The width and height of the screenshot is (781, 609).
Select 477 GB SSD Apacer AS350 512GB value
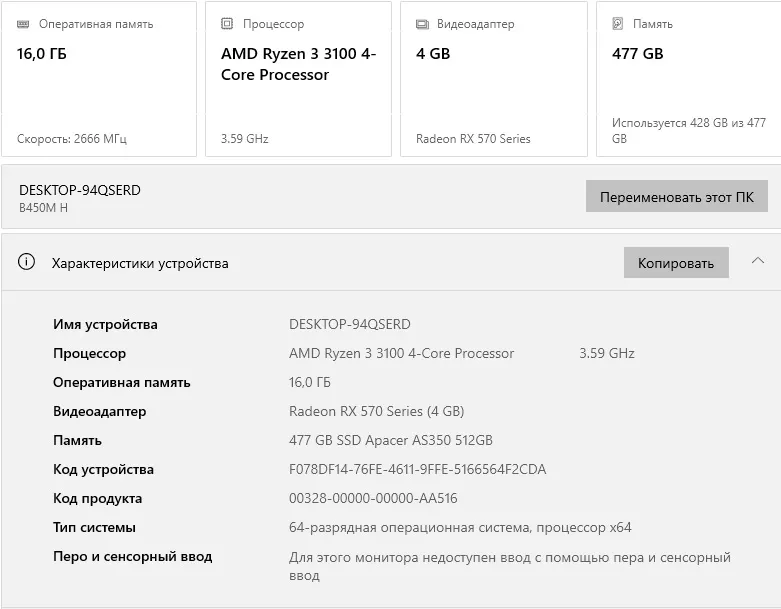(x=390, y=440)
